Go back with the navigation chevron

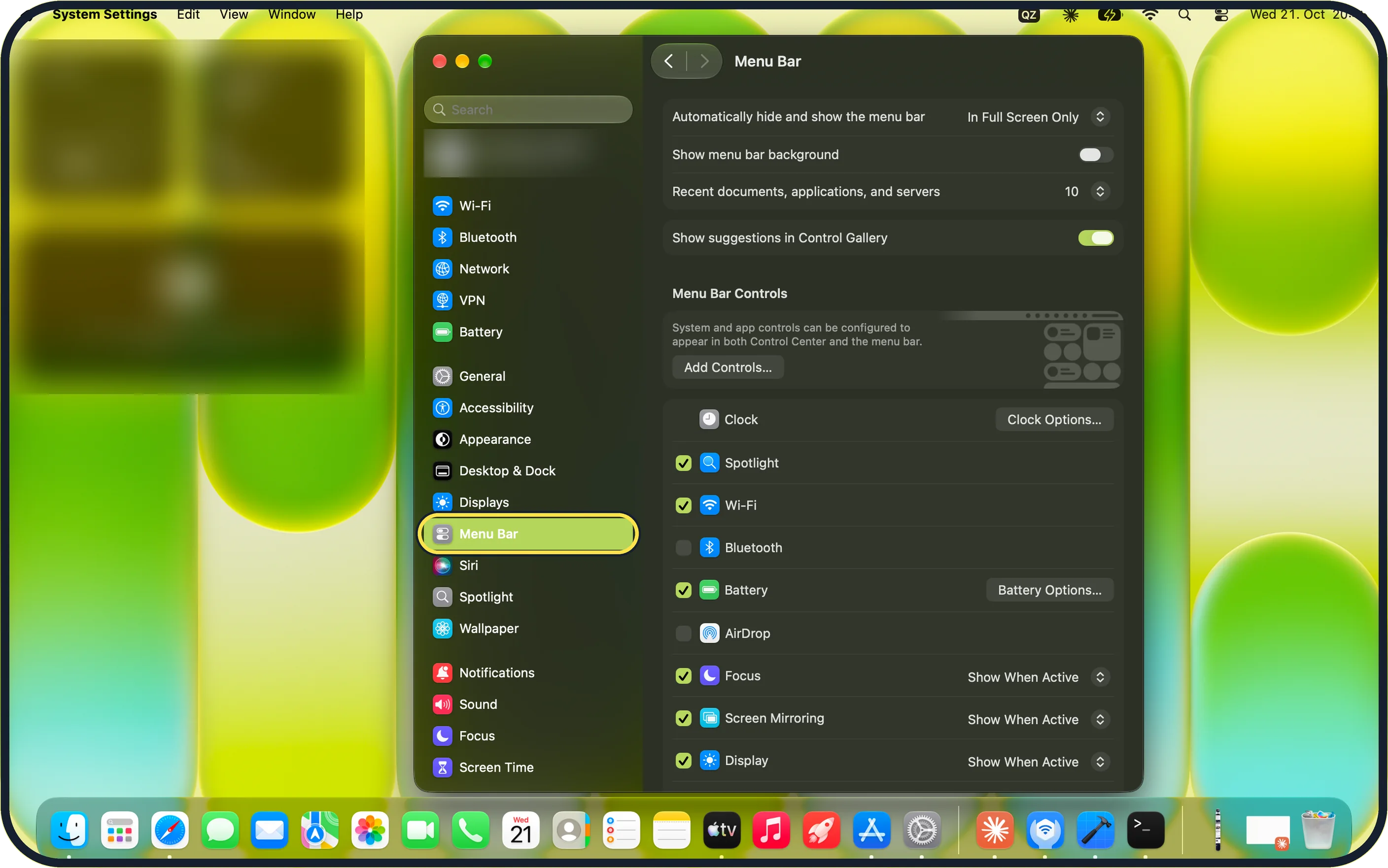668,61
